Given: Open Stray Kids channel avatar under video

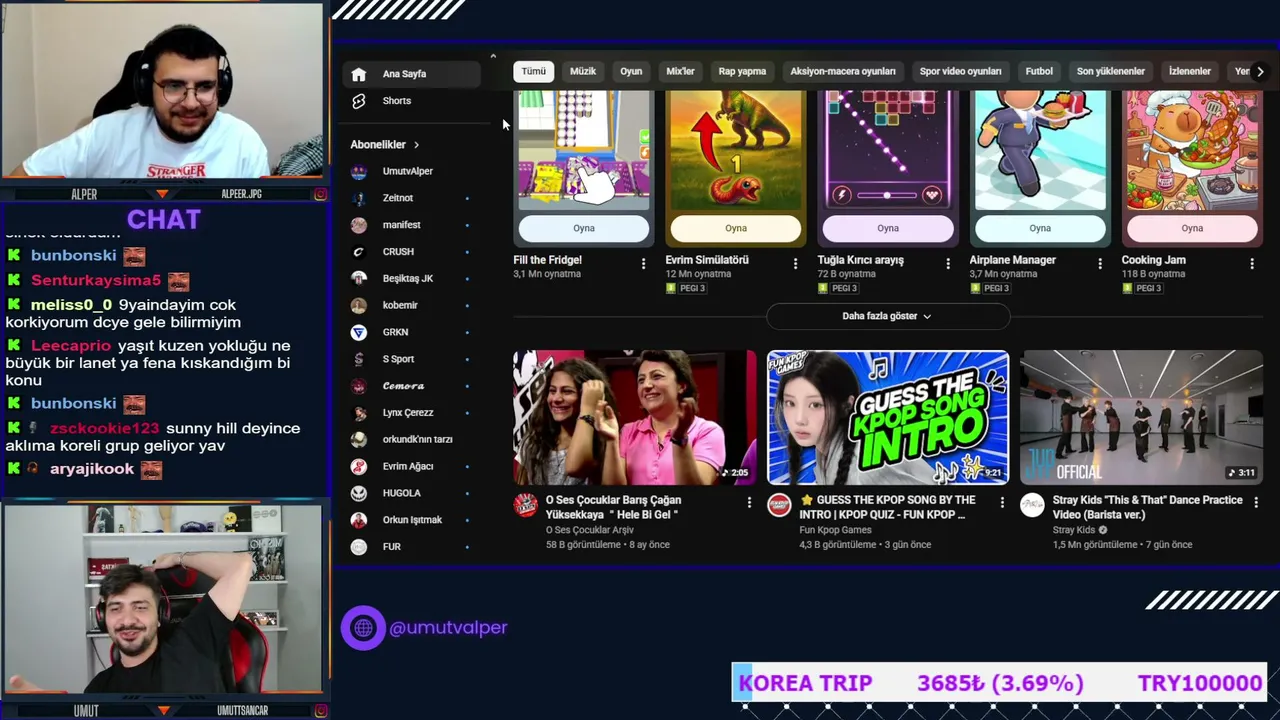Looking at the screenshot, I should pyautogui.click(x=1032, y=505).
